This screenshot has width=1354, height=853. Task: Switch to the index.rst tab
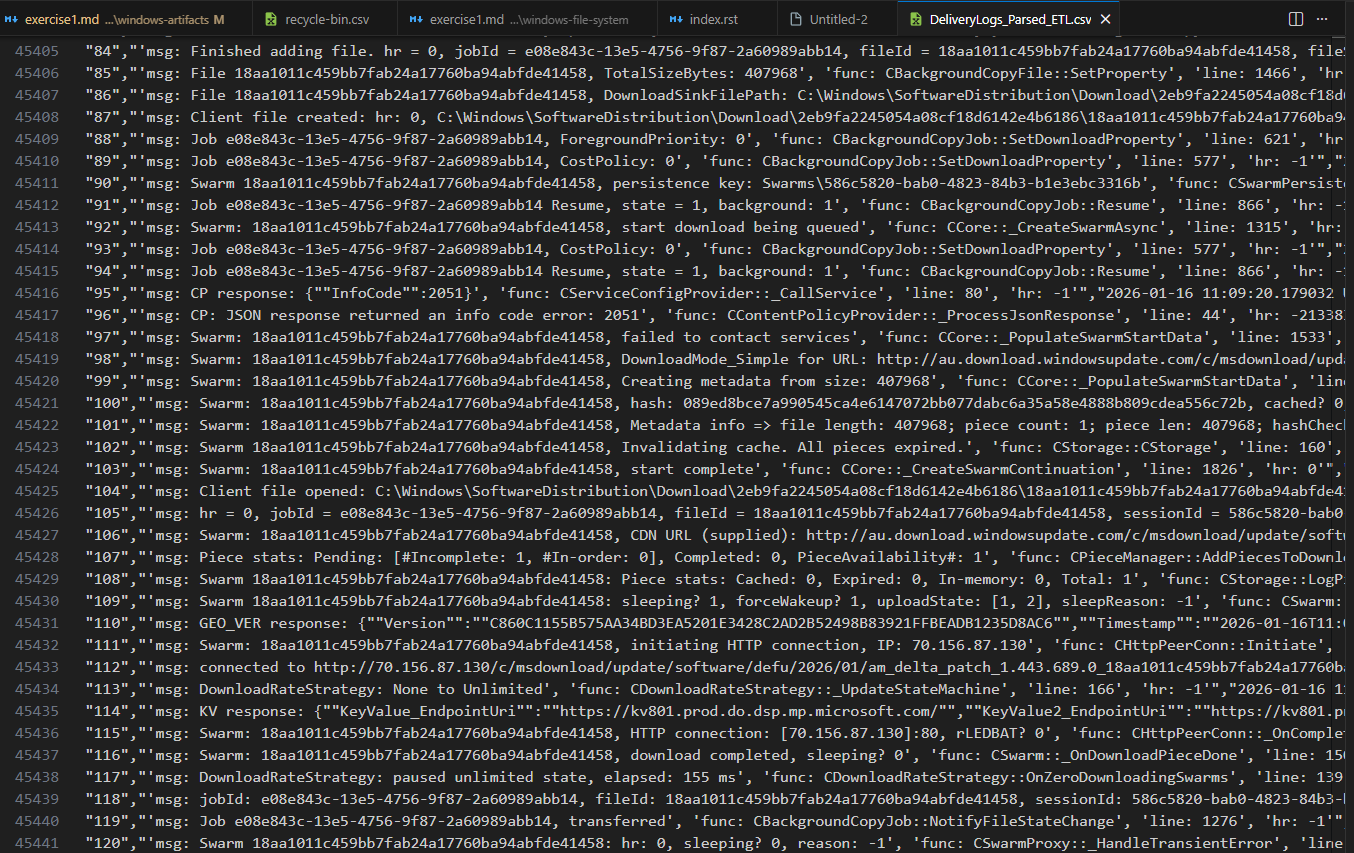714,19
